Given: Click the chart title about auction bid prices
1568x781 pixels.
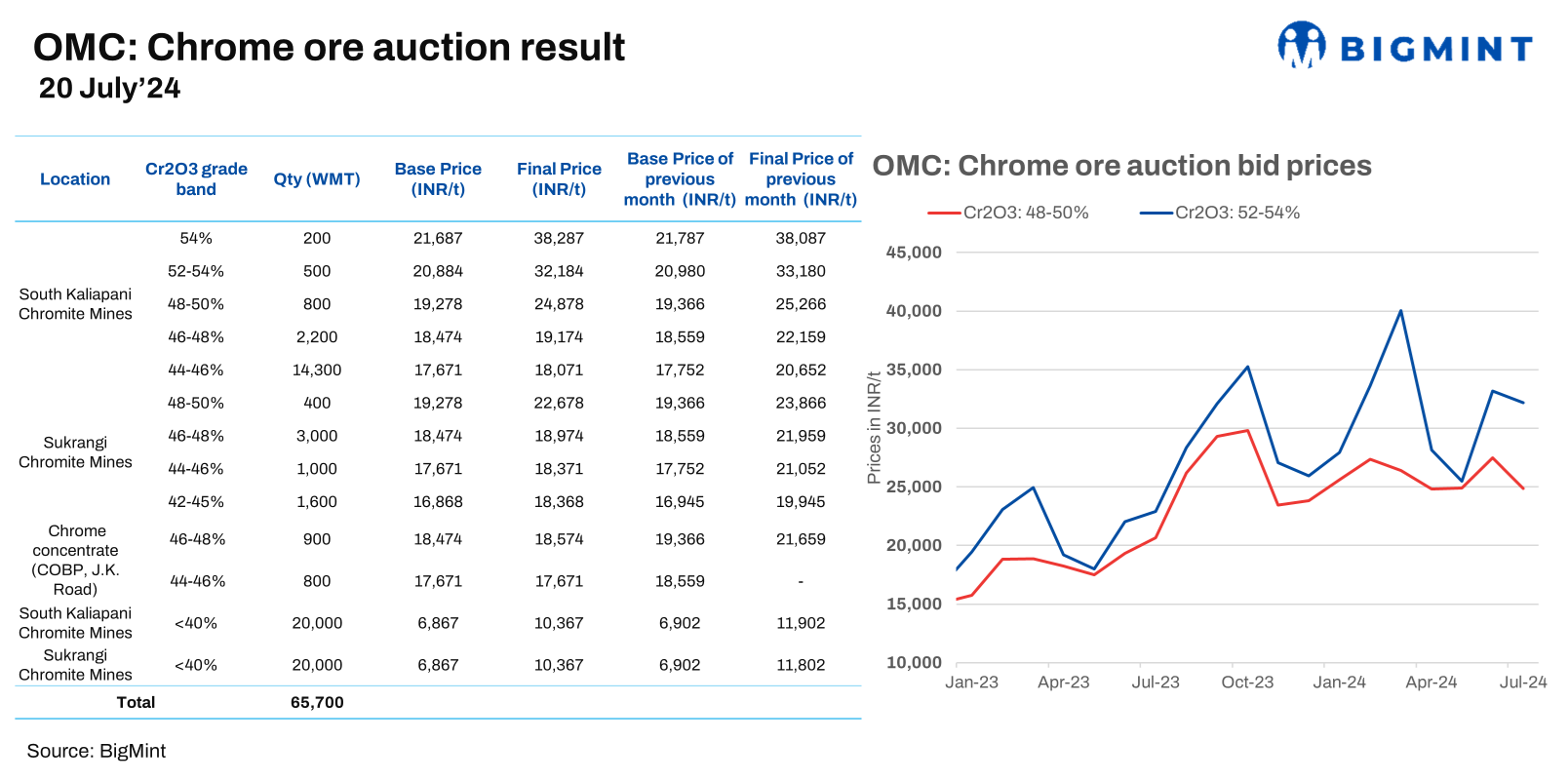Looking at the screenshot, I should tap(1121, 166).
